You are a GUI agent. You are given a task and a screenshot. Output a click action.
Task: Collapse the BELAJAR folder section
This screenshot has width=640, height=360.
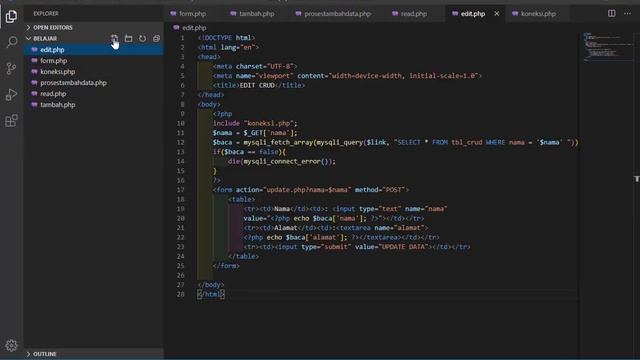[x=45, y=38]
